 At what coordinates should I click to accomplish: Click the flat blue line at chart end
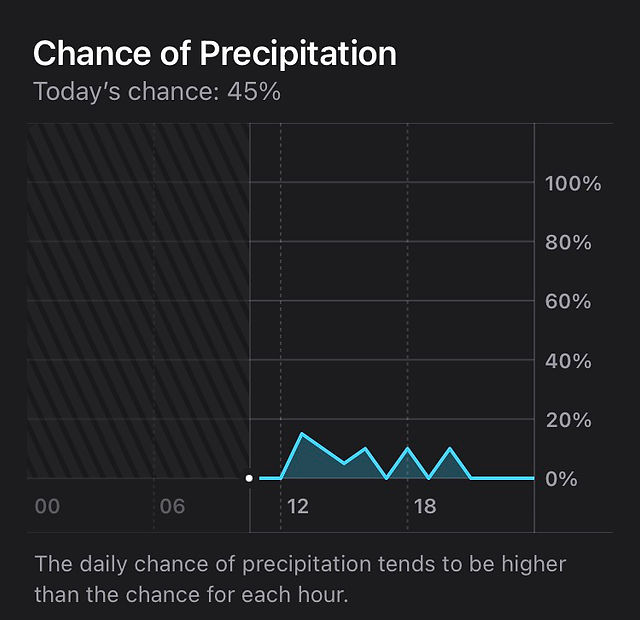pyautogui.click(x=502, y=478)
